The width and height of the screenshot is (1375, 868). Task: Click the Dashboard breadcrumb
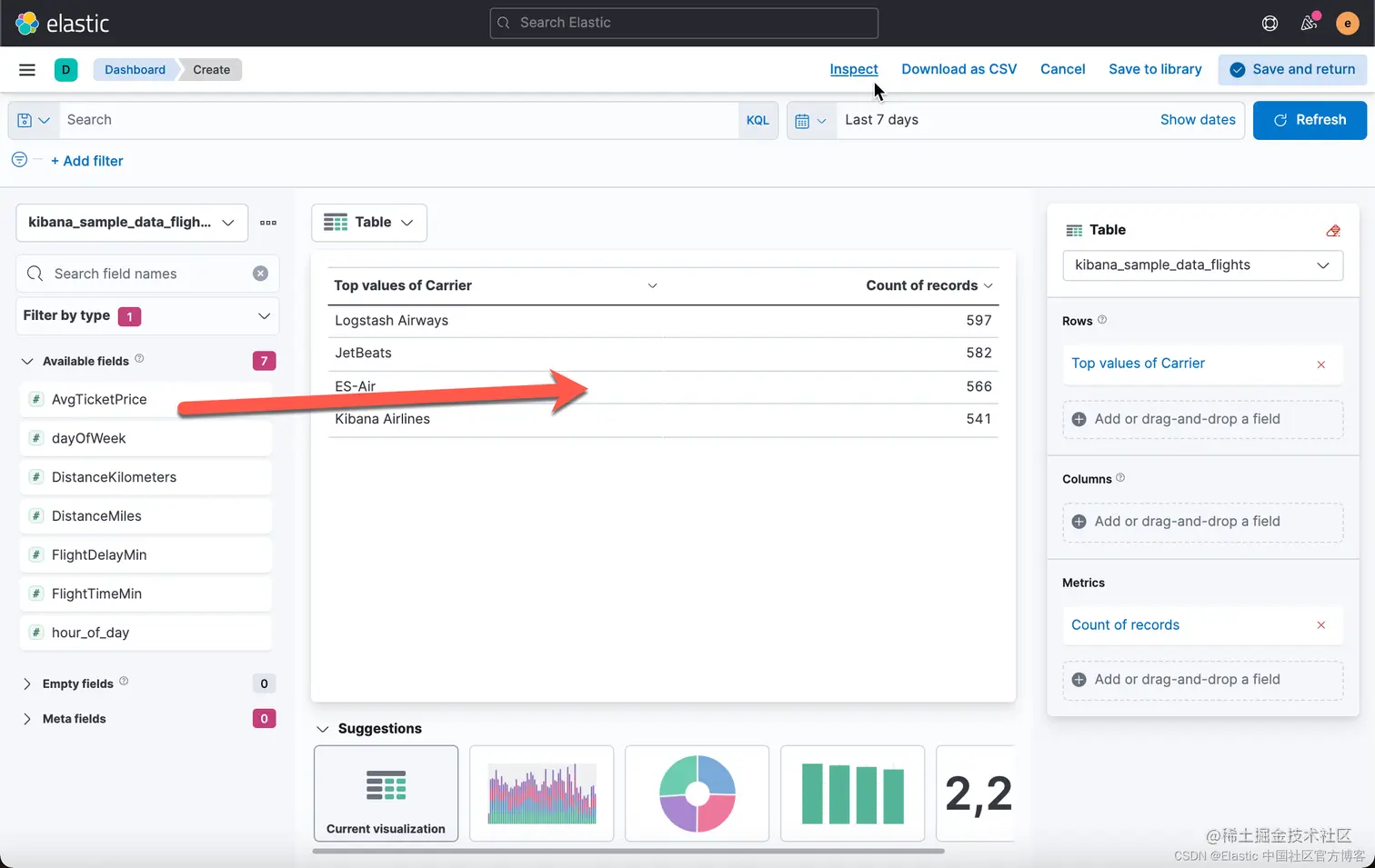(135, 70)
